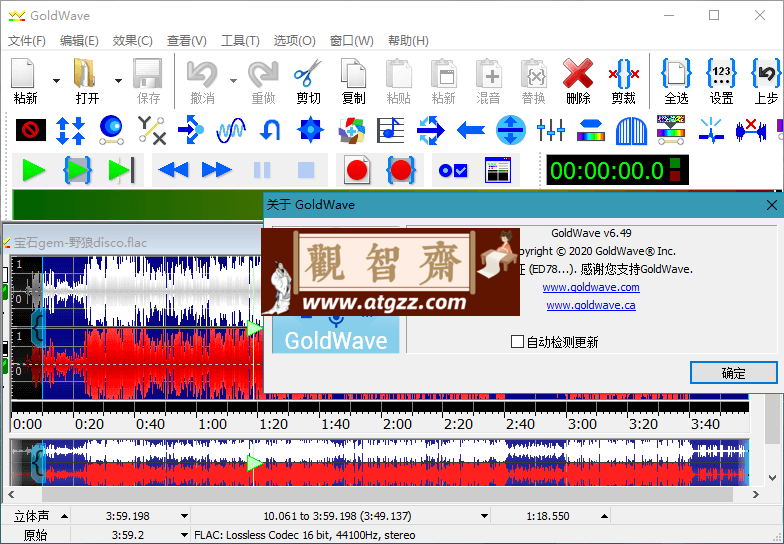This screenshot has height=544, width=784.
Task: Play audio with the green play button
Action: (34, 170)
